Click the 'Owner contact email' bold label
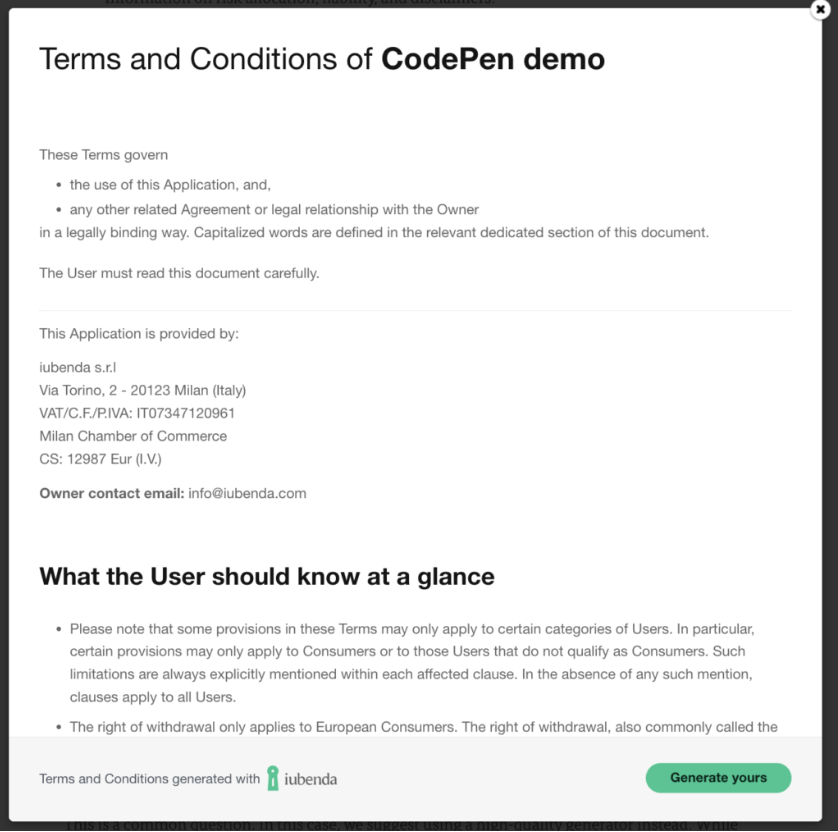Screen dimensions: 838x832 [112, 493]
